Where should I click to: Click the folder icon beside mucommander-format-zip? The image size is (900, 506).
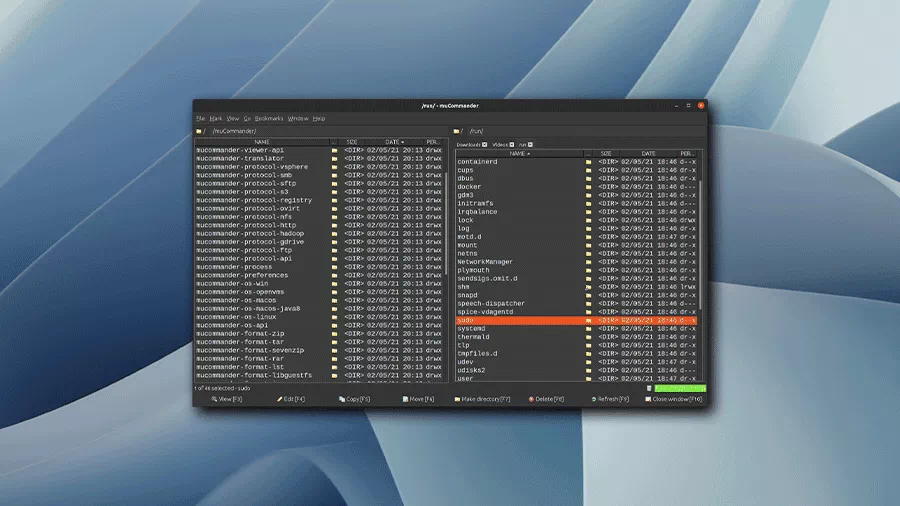pos(334,334)
